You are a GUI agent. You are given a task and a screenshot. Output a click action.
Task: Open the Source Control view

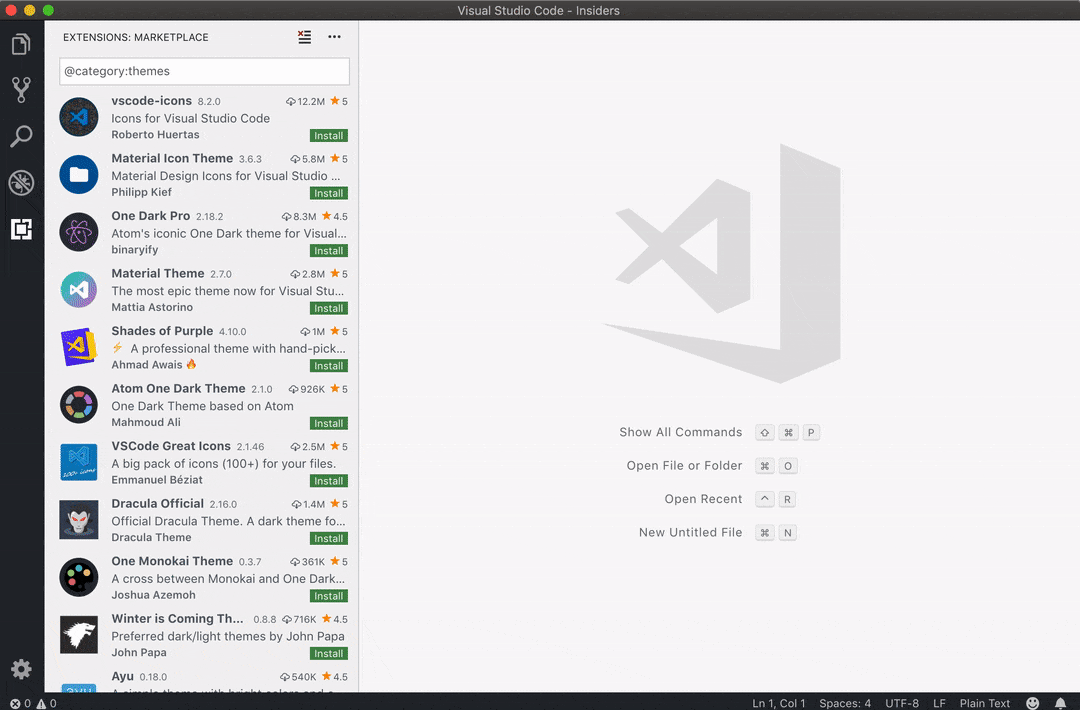pos(22,90)
